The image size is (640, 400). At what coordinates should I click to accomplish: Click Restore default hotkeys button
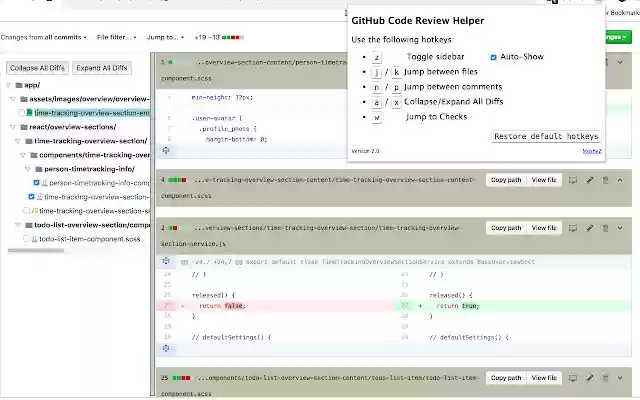(546, 136)
